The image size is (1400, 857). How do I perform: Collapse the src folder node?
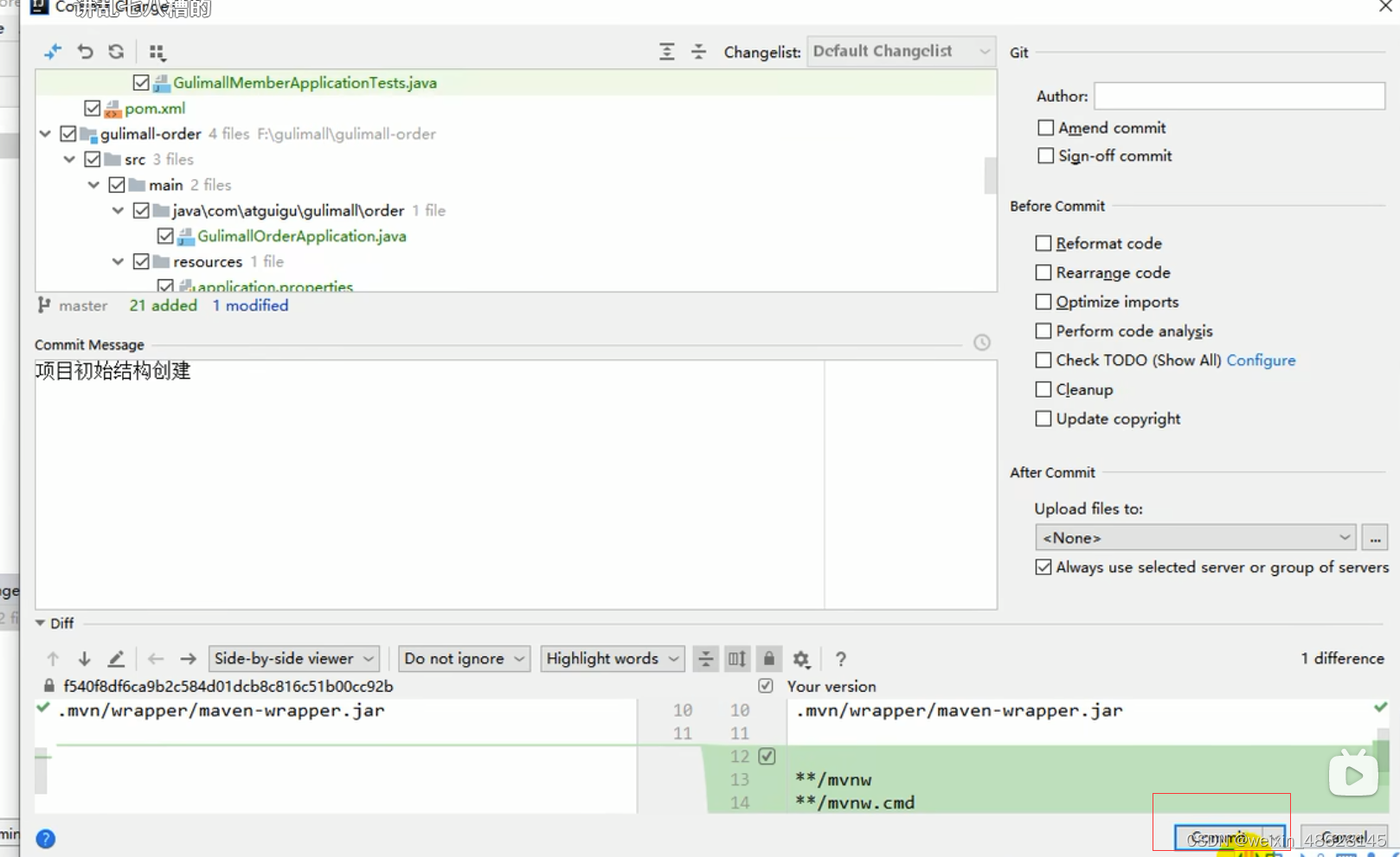tap(69, 159)
